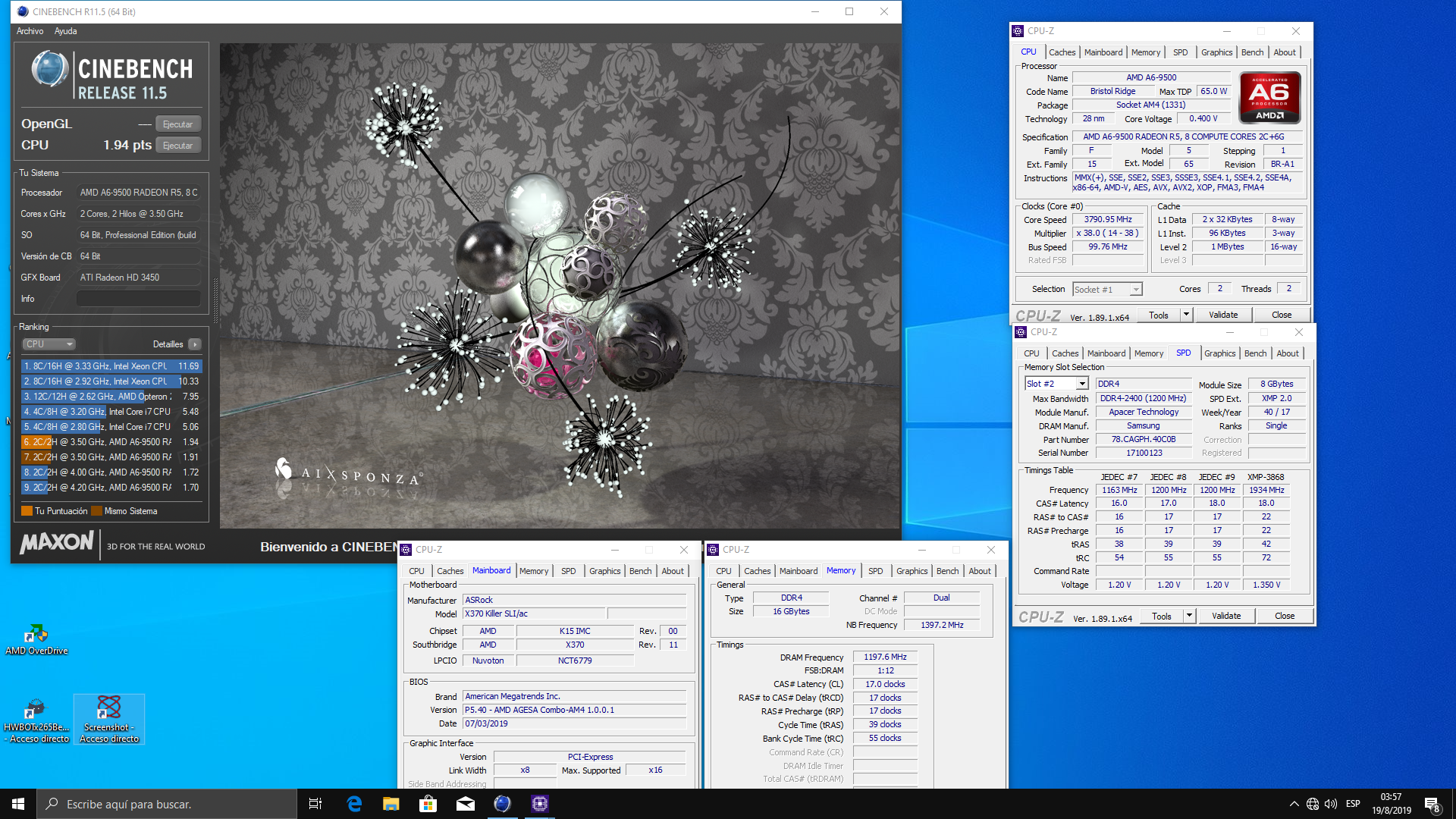Viewport: 1456px width, 819px height.
Task: Click the XMP-3868 column header in Timings Table
Action: tap(1266, 477)
